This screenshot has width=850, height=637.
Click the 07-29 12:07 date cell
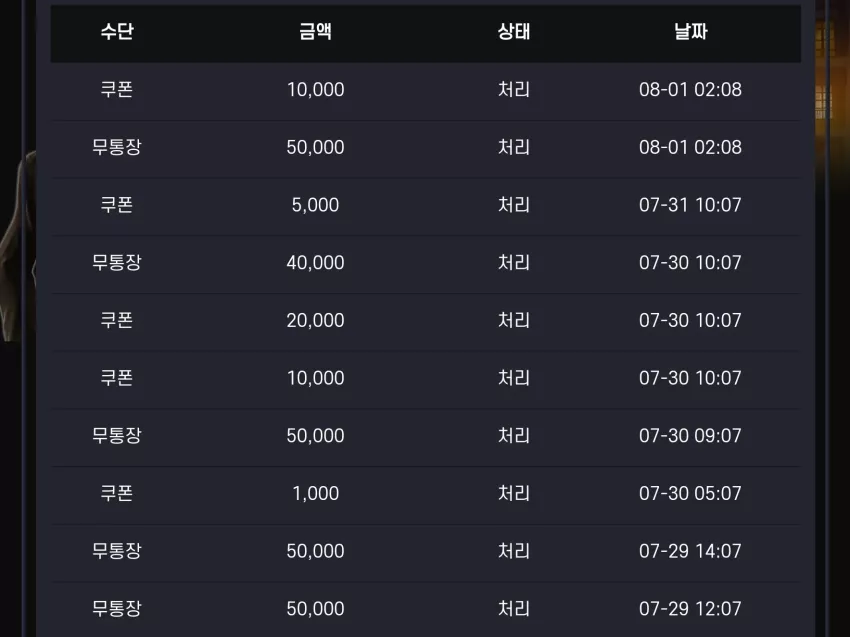pyautogui.click(x=690, y=609)
